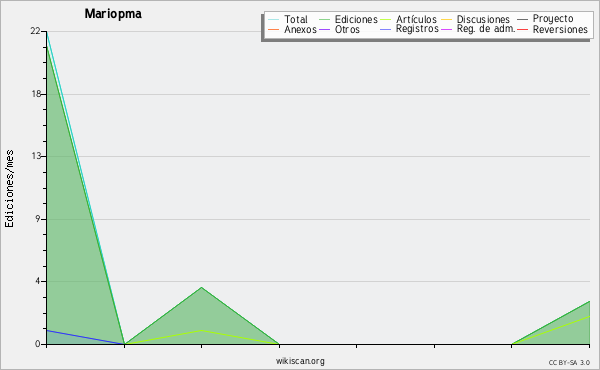Click the Proyecto legend label
The height and width of the screenshot is (370, 600).
click(553, 19)
